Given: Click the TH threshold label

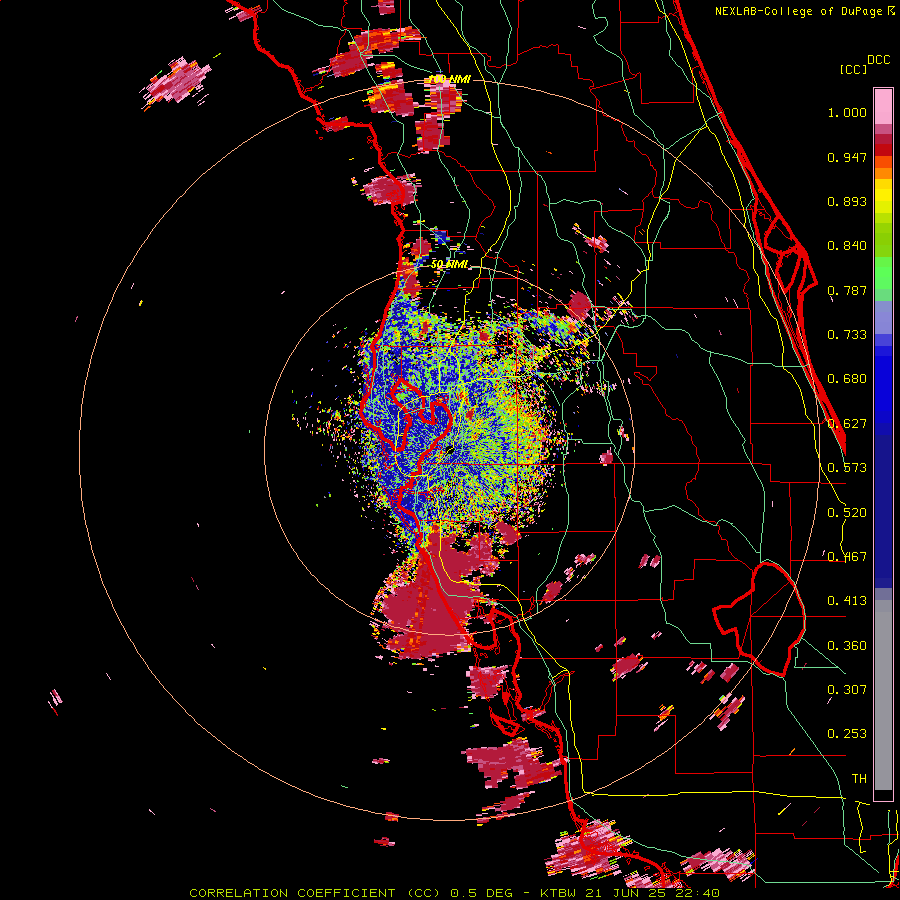Looking at the screenshot, I should 859,779.
